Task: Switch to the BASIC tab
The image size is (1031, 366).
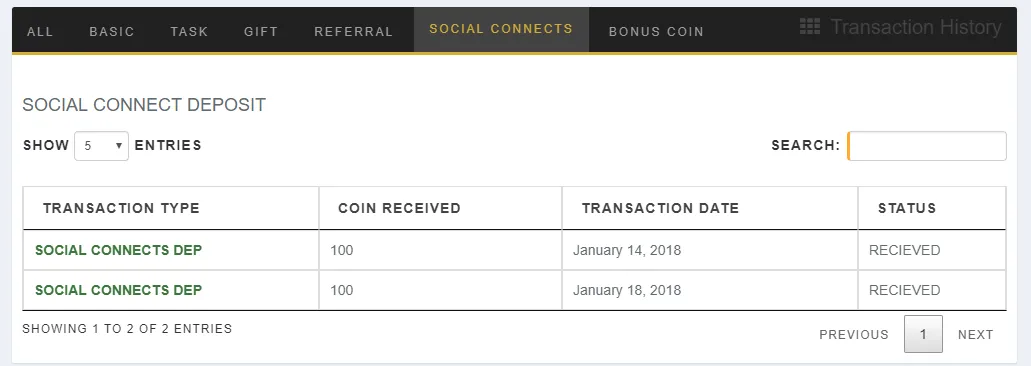Action: pyautogui.click(x=112, y=32)
